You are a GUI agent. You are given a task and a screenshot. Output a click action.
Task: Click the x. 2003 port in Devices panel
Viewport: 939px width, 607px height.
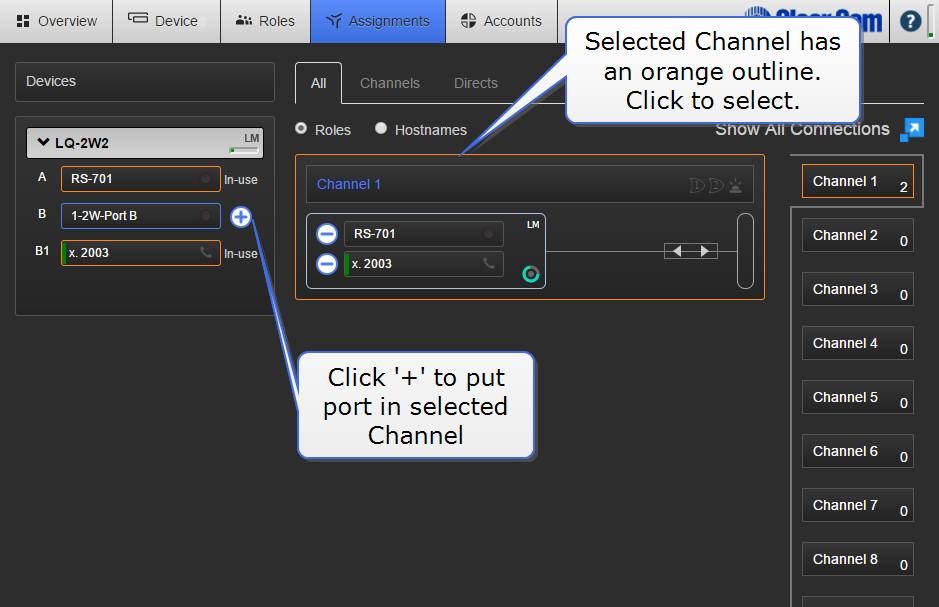pyautogui.click(x=140, y=253)
